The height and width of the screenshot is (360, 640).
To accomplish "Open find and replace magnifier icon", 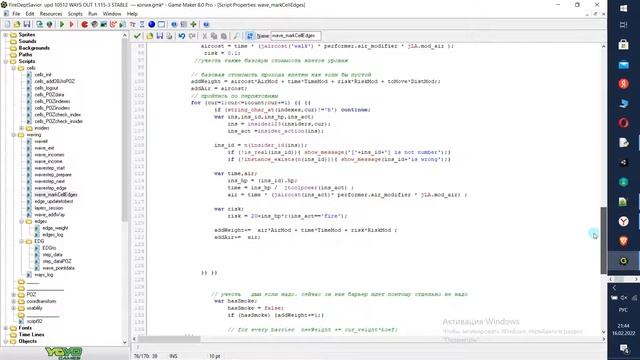I will 236,36.
